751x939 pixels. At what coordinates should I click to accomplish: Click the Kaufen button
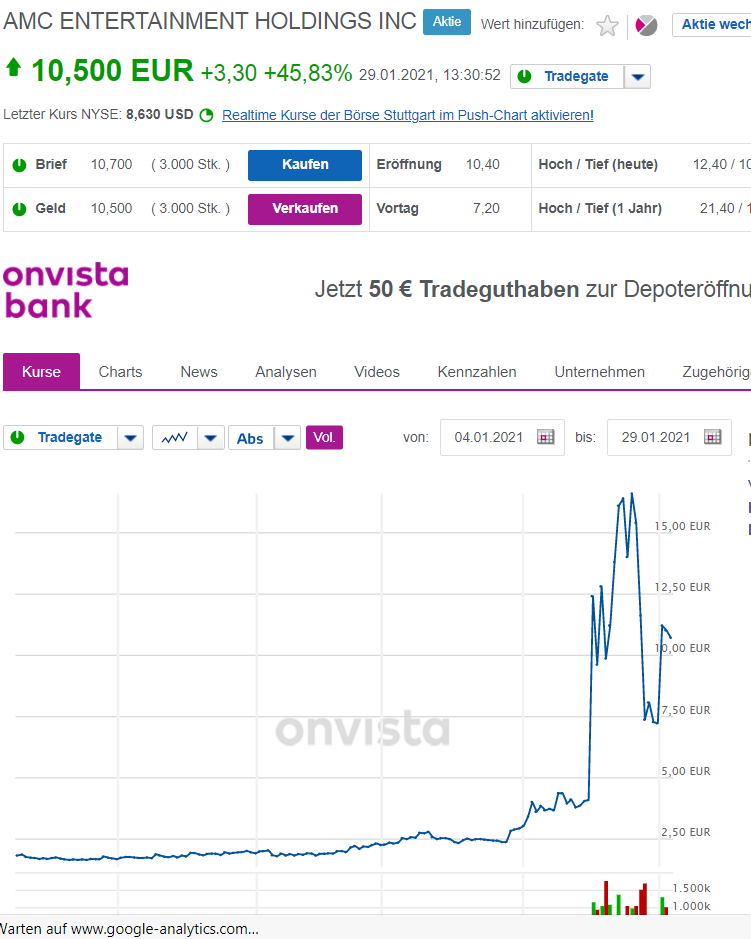click(x=305, y=165)
